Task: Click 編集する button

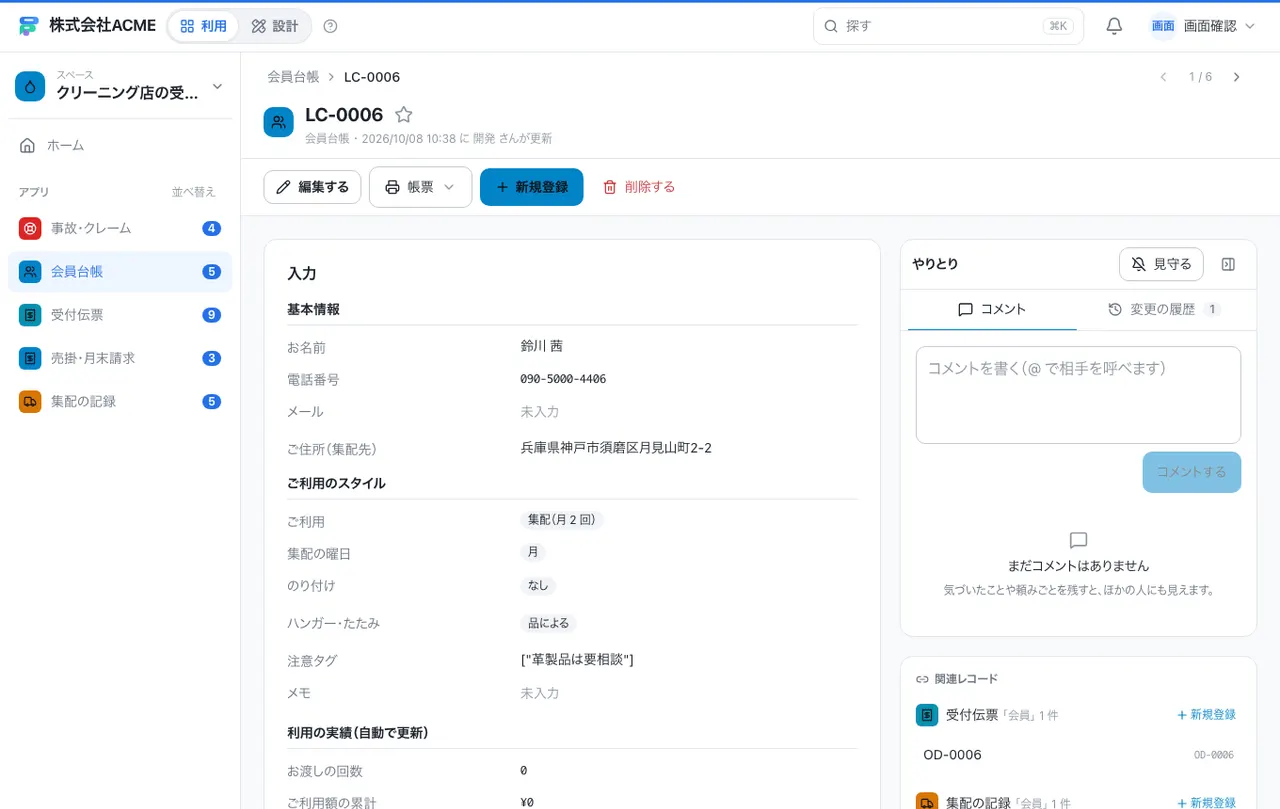Action: (x=312, y=187)
